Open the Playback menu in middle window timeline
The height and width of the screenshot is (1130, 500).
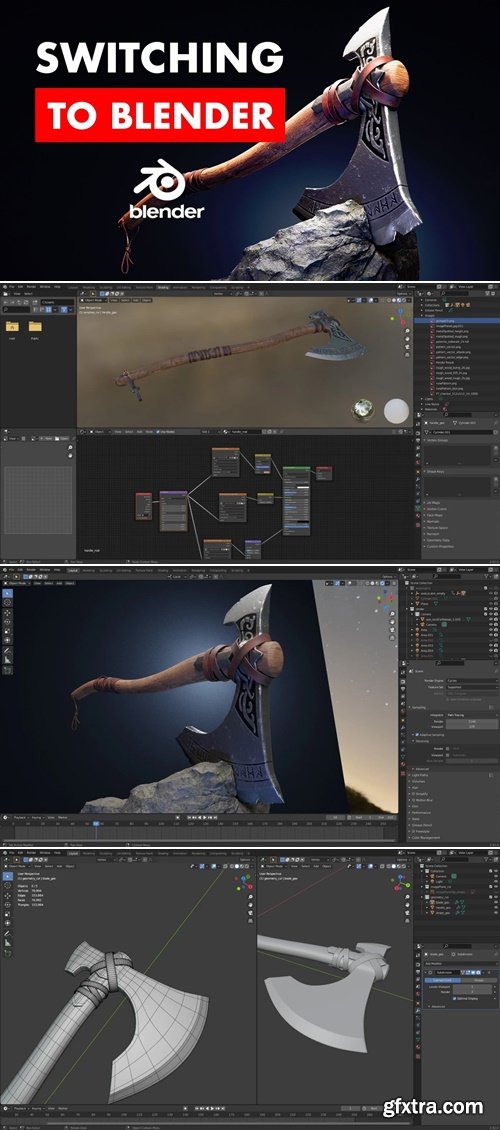[x=21, y=818]
